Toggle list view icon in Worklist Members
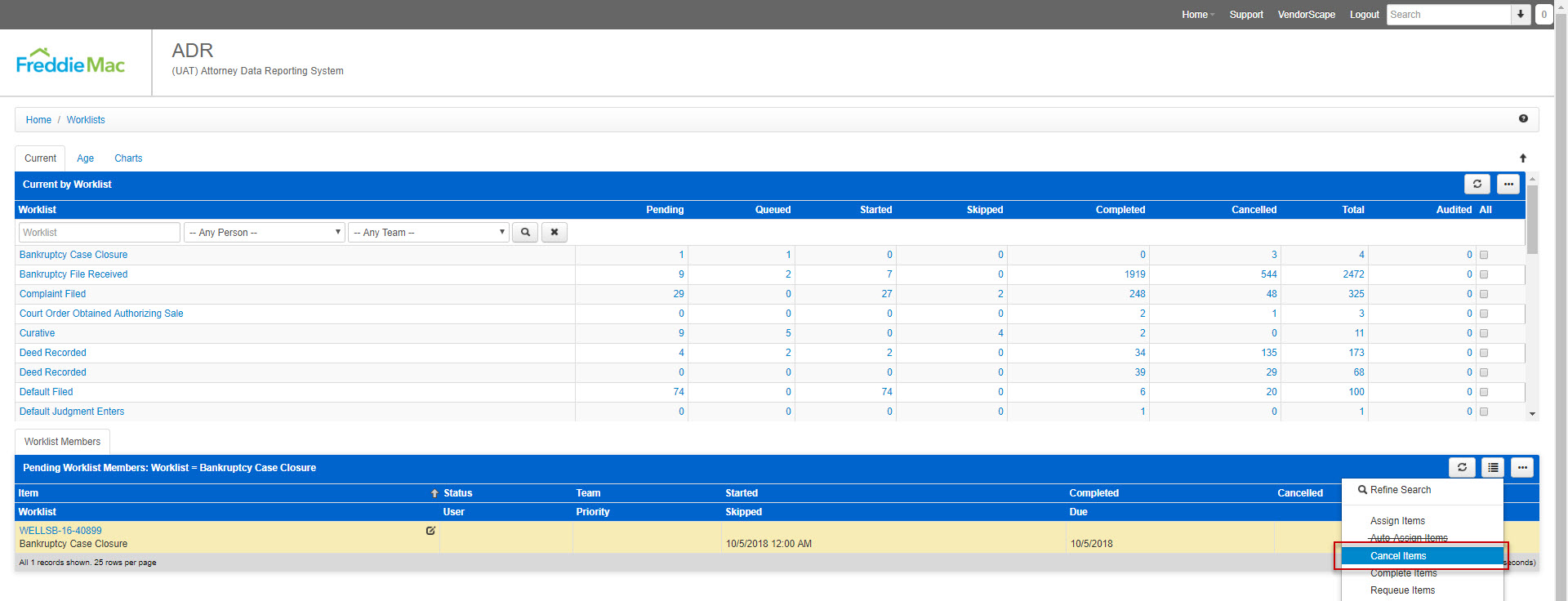1568x601 pixels. click(1493, 467)
